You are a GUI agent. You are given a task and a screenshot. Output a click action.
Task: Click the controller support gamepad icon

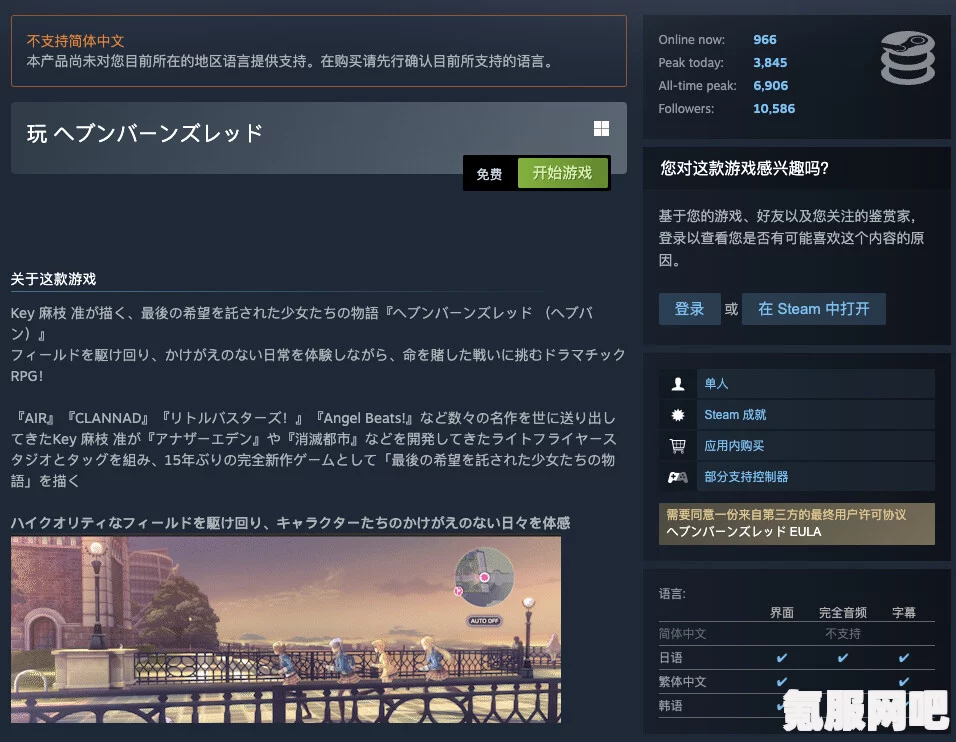(x=677, y=477)
